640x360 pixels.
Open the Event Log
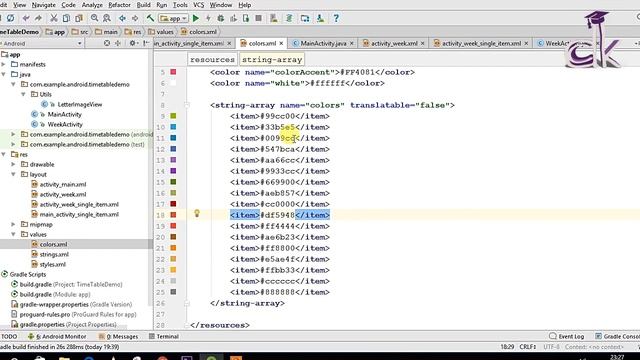[567, 337]
